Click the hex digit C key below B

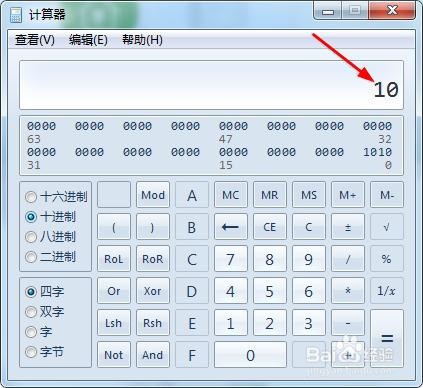coord(192,259)
